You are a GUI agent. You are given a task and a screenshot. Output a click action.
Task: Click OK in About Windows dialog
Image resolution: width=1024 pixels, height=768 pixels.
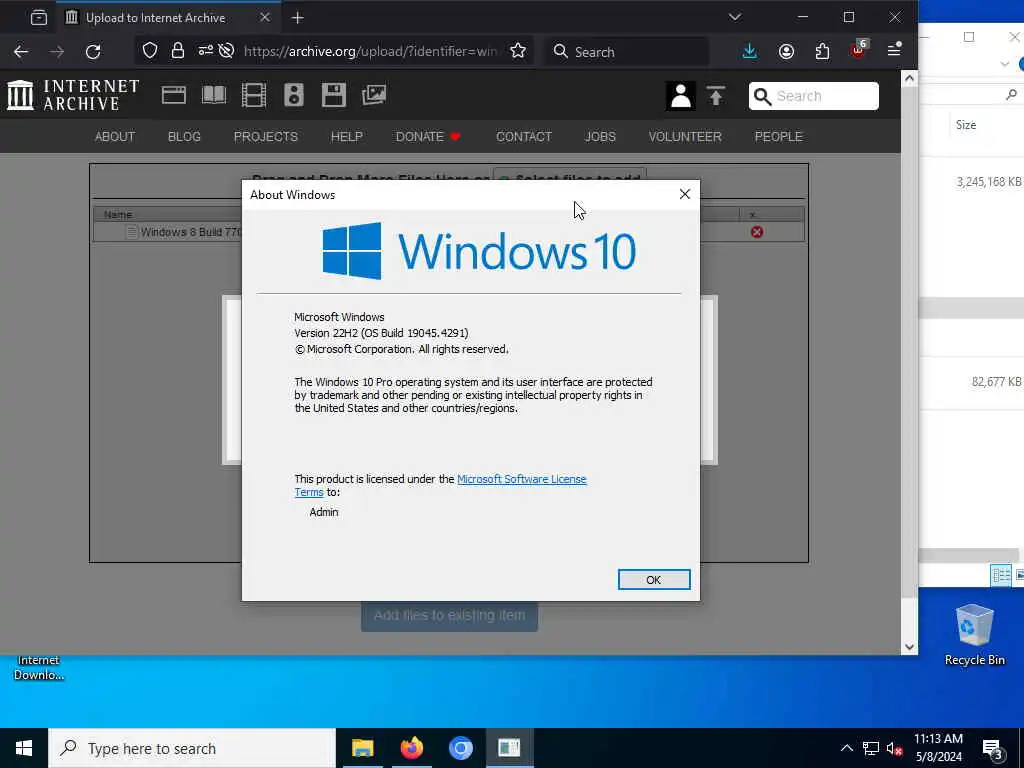tap(654, 580)
